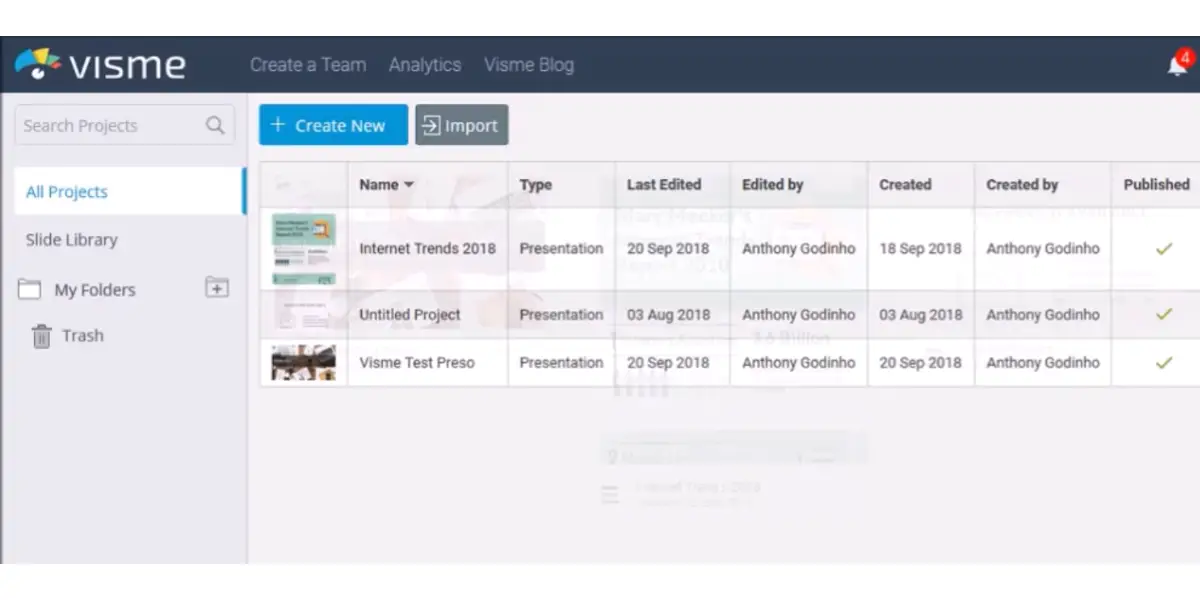Open Create a Team
Screen dimensions: 1200x600
(x=308, y=65)
